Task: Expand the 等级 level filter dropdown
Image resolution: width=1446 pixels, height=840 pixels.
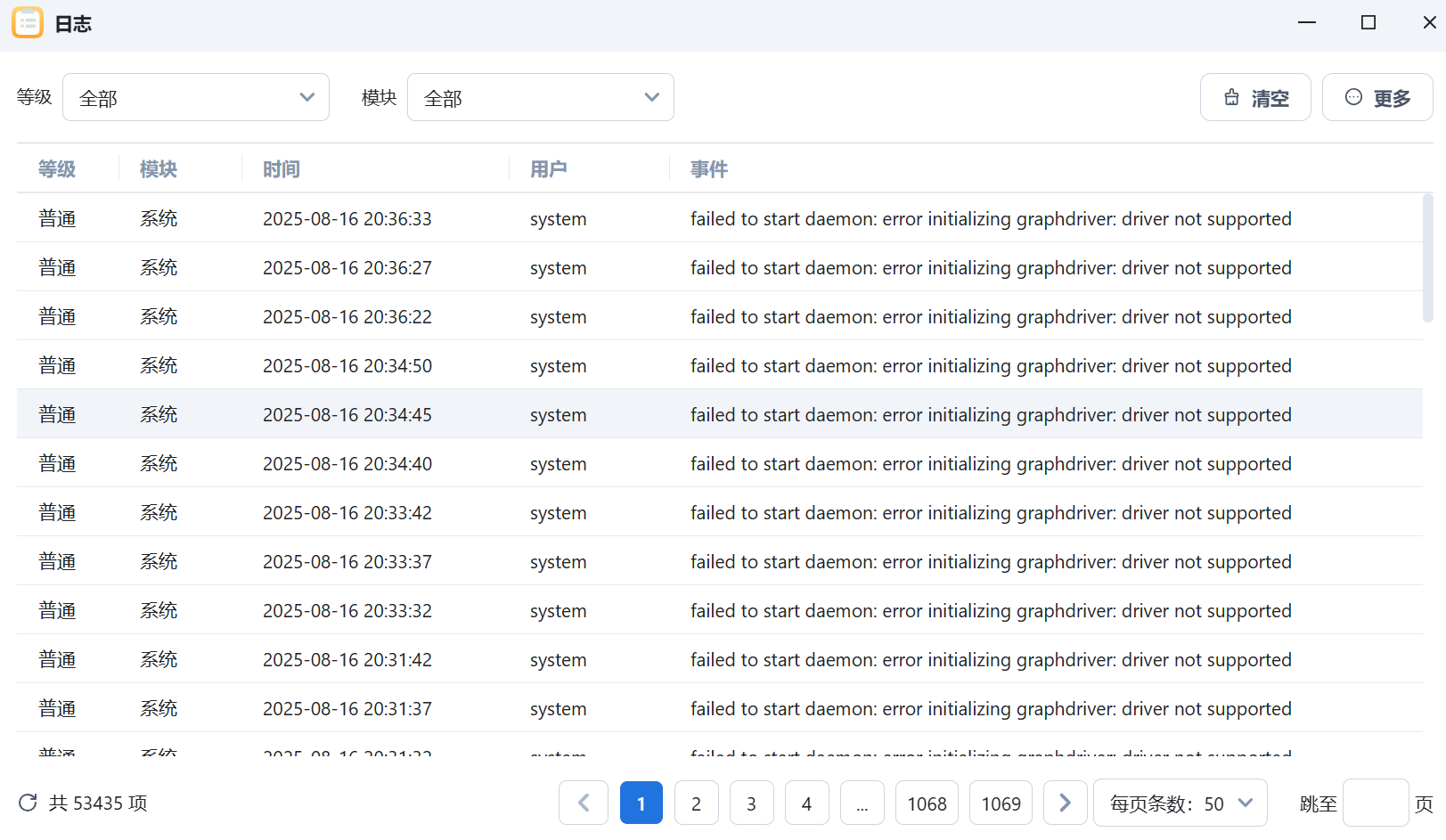Action: pyautogui.click(x=196, y=98)
